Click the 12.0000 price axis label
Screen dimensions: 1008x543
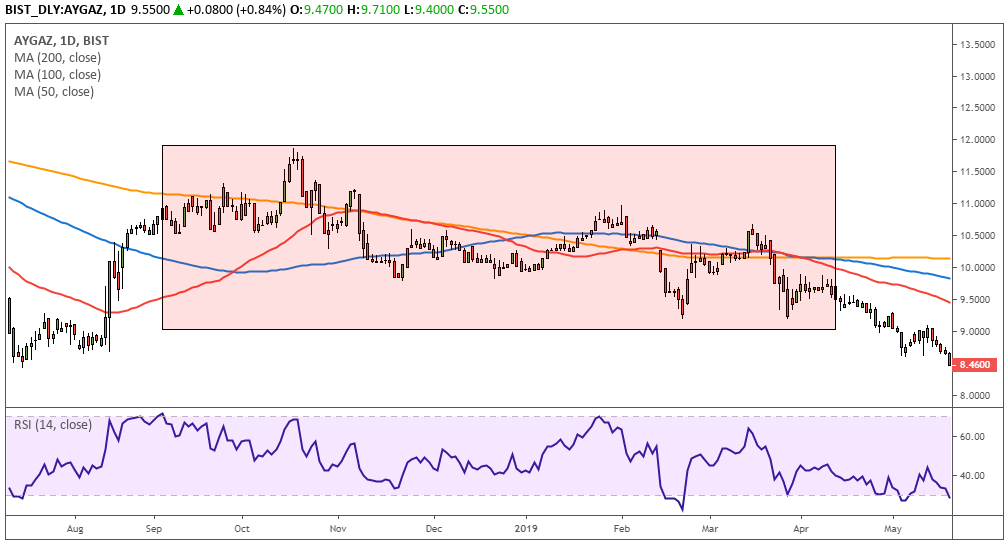tap(977, 139)
